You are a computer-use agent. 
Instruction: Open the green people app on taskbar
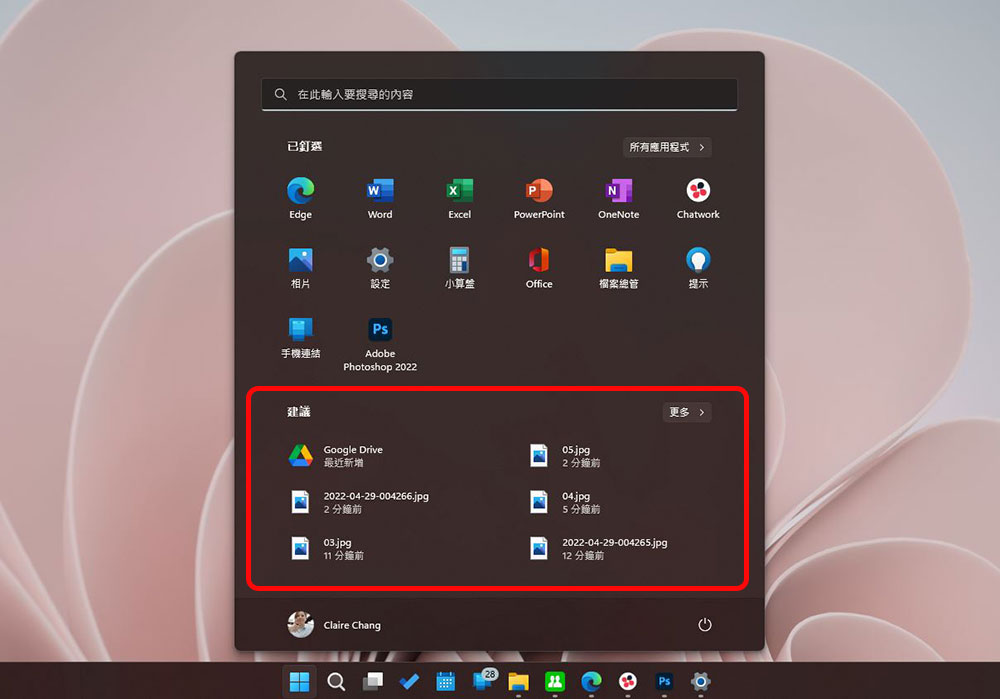(x=555, y=682)
